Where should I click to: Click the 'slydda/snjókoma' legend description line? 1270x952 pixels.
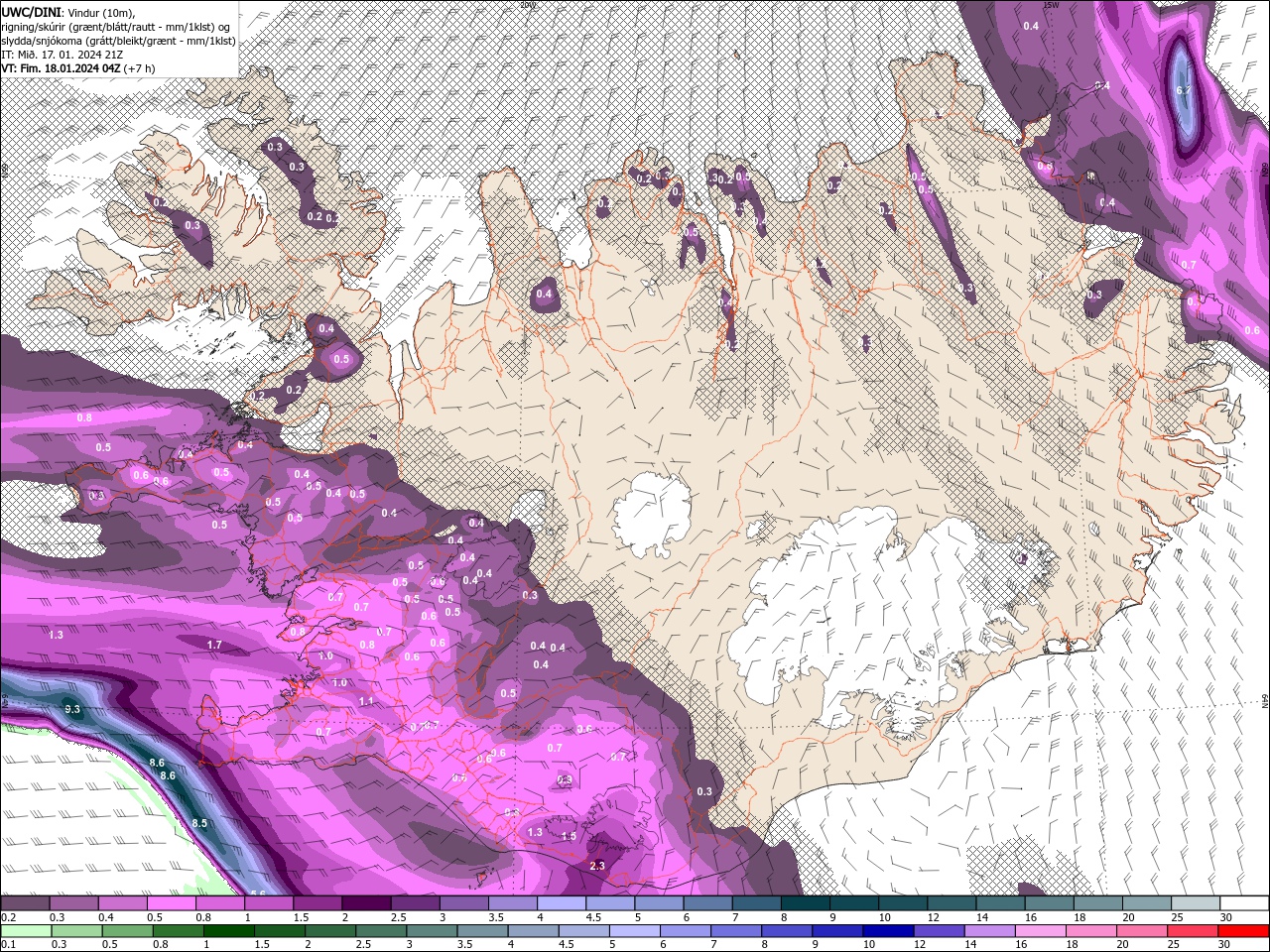click(118, 41)
